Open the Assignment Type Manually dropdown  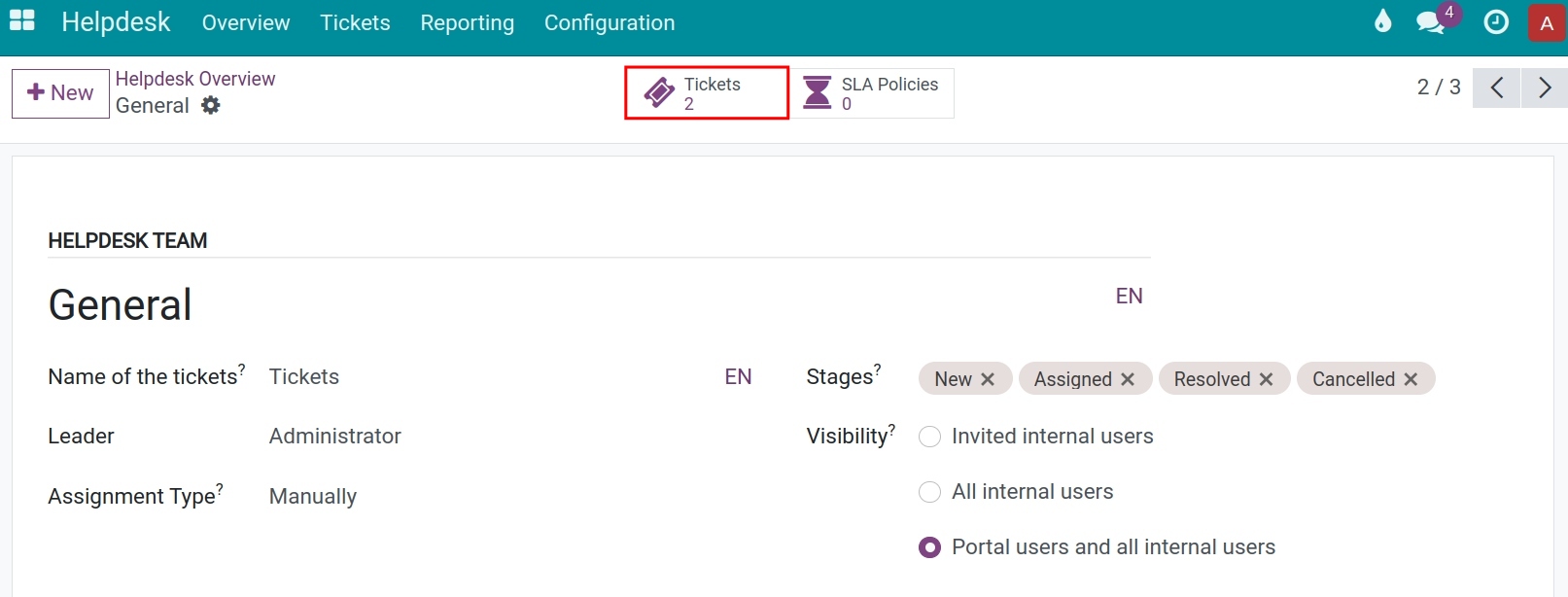click(512, 497)
